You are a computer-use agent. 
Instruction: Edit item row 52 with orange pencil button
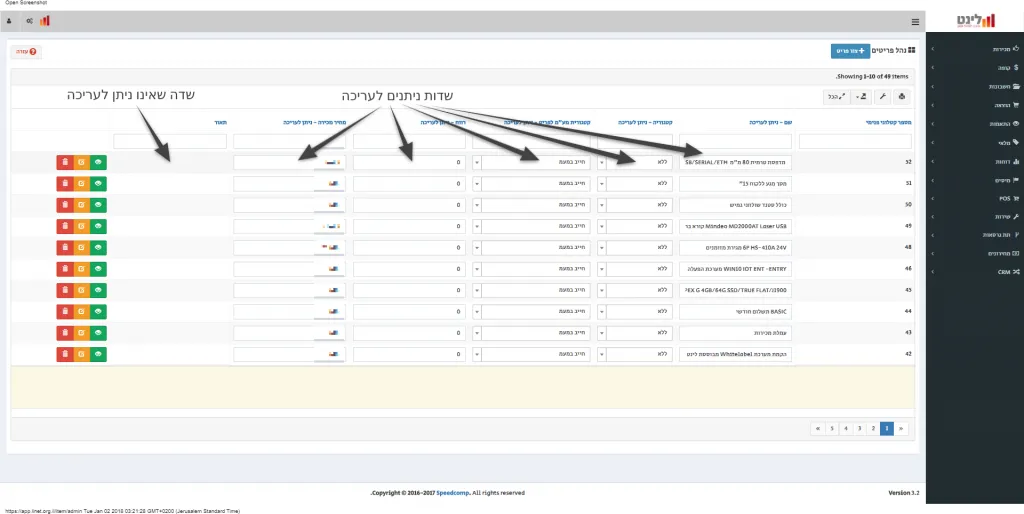[x=82, y=163]
